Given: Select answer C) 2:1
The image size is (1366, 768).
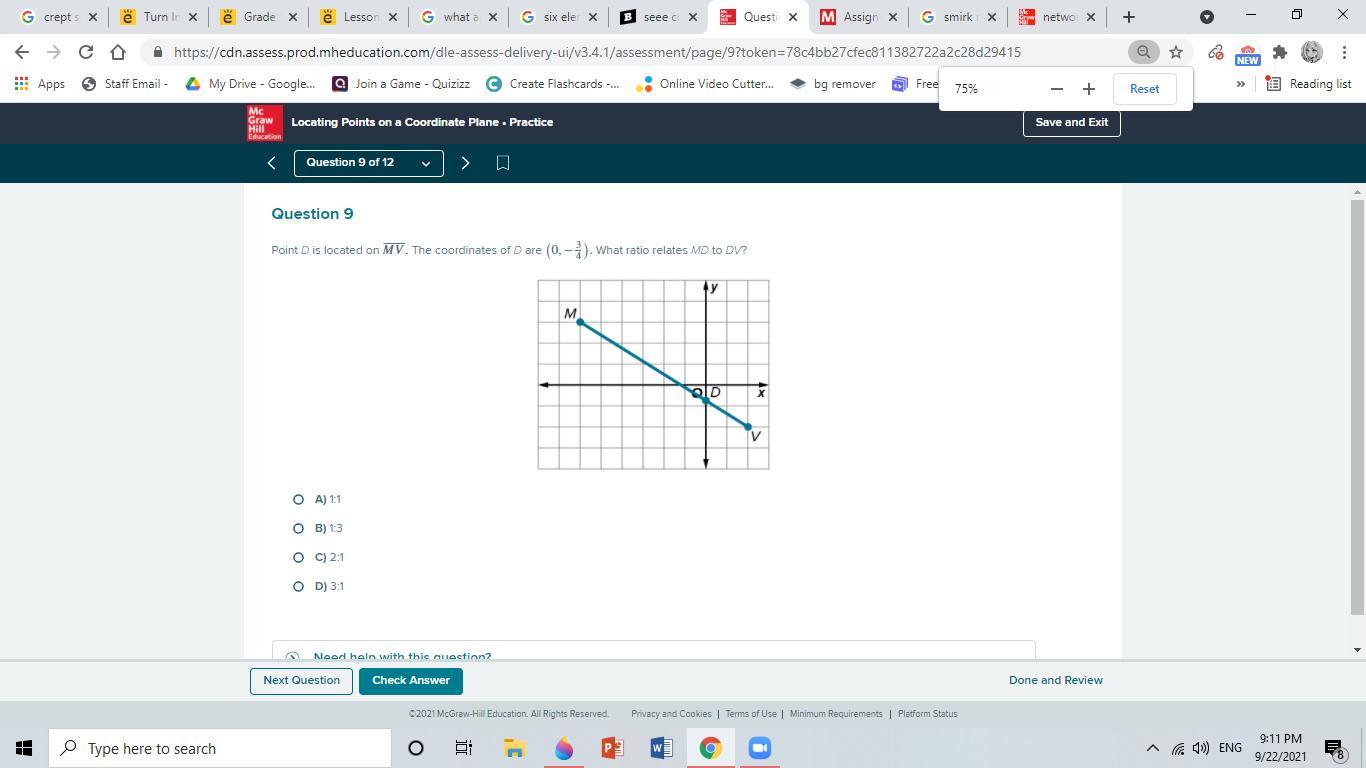Looking at the screenshot, I should (x=298, y=557).
